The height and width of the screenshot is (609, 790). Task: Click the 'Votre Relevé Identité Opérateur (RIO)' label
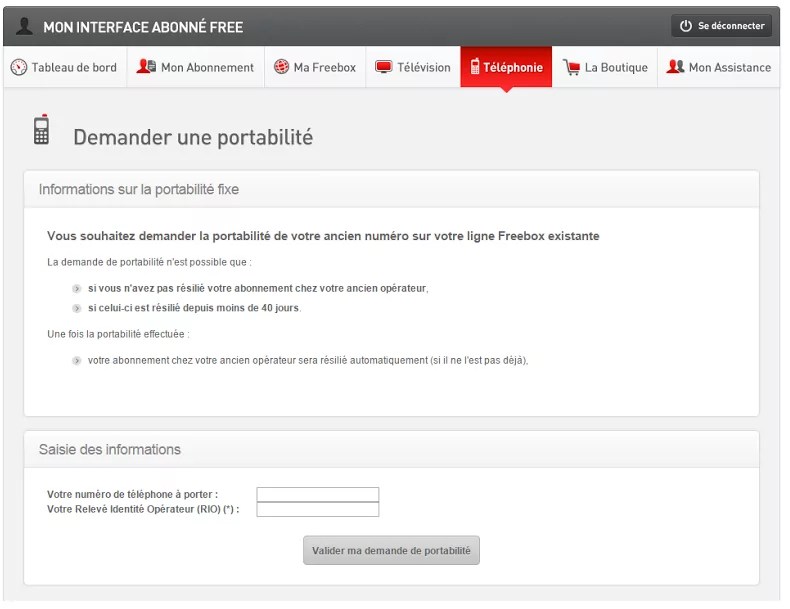coord(143,509)
